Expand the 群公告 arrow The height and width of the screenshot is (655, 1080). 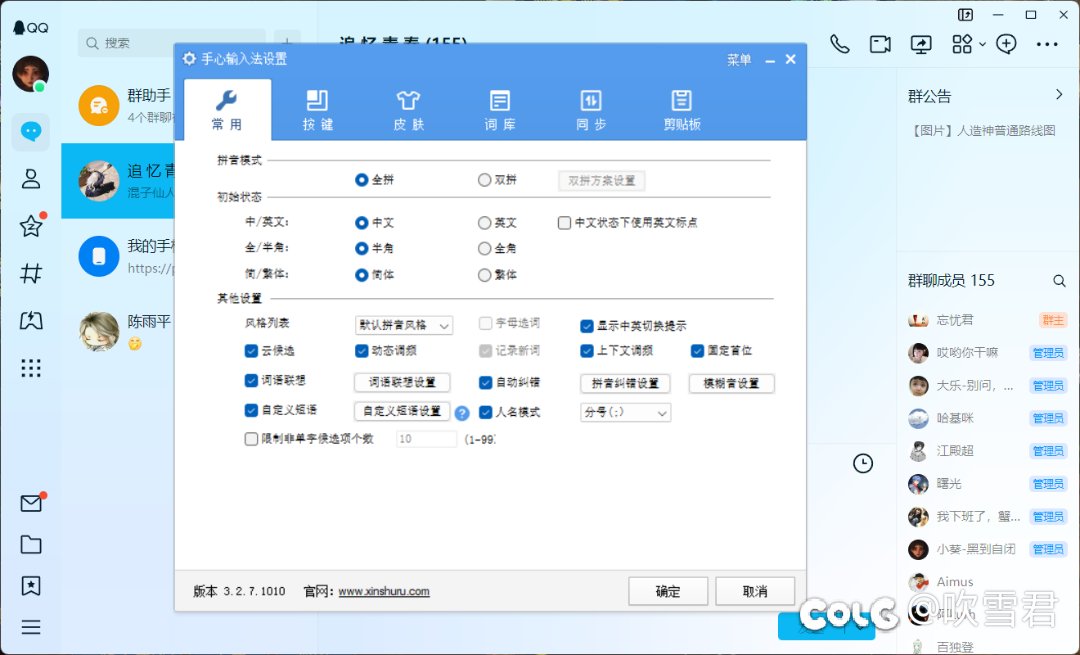[x=1059, y=95]
